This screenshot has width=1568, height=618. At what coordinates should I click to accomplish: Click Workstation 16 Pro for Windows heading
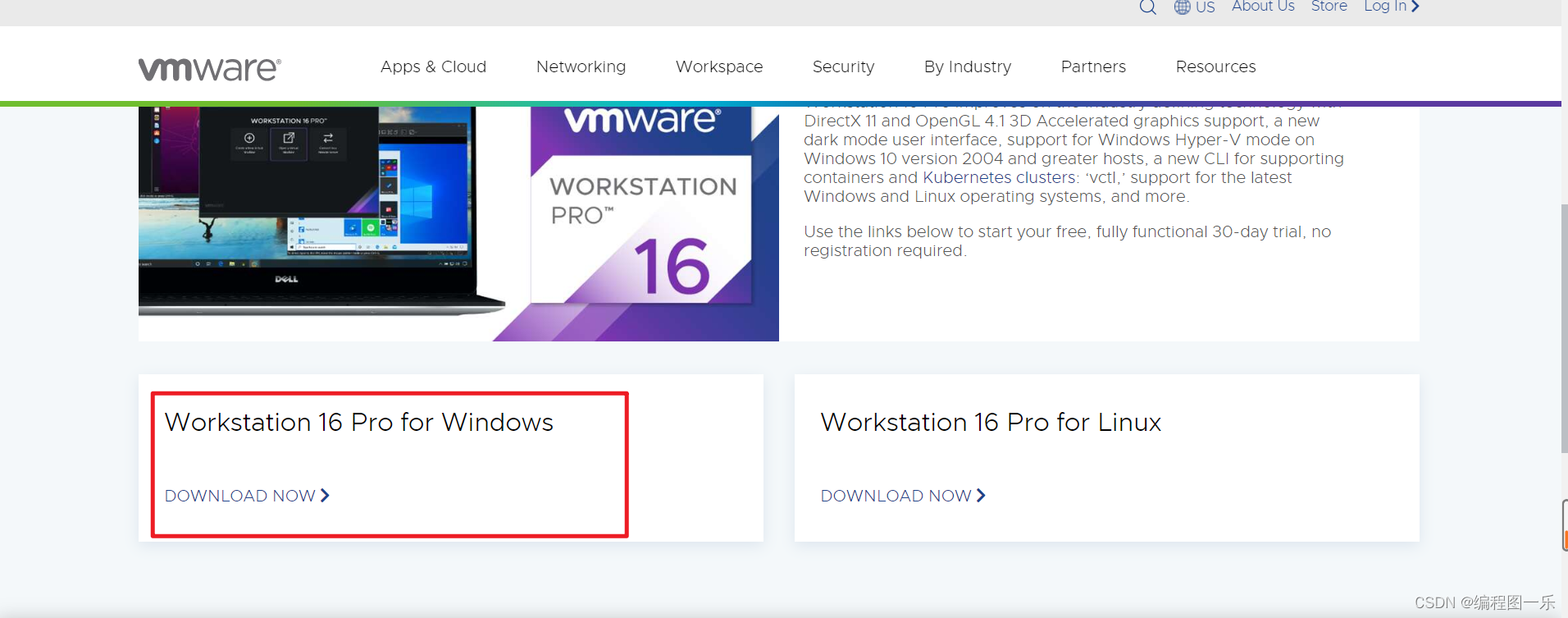(359, 422)
